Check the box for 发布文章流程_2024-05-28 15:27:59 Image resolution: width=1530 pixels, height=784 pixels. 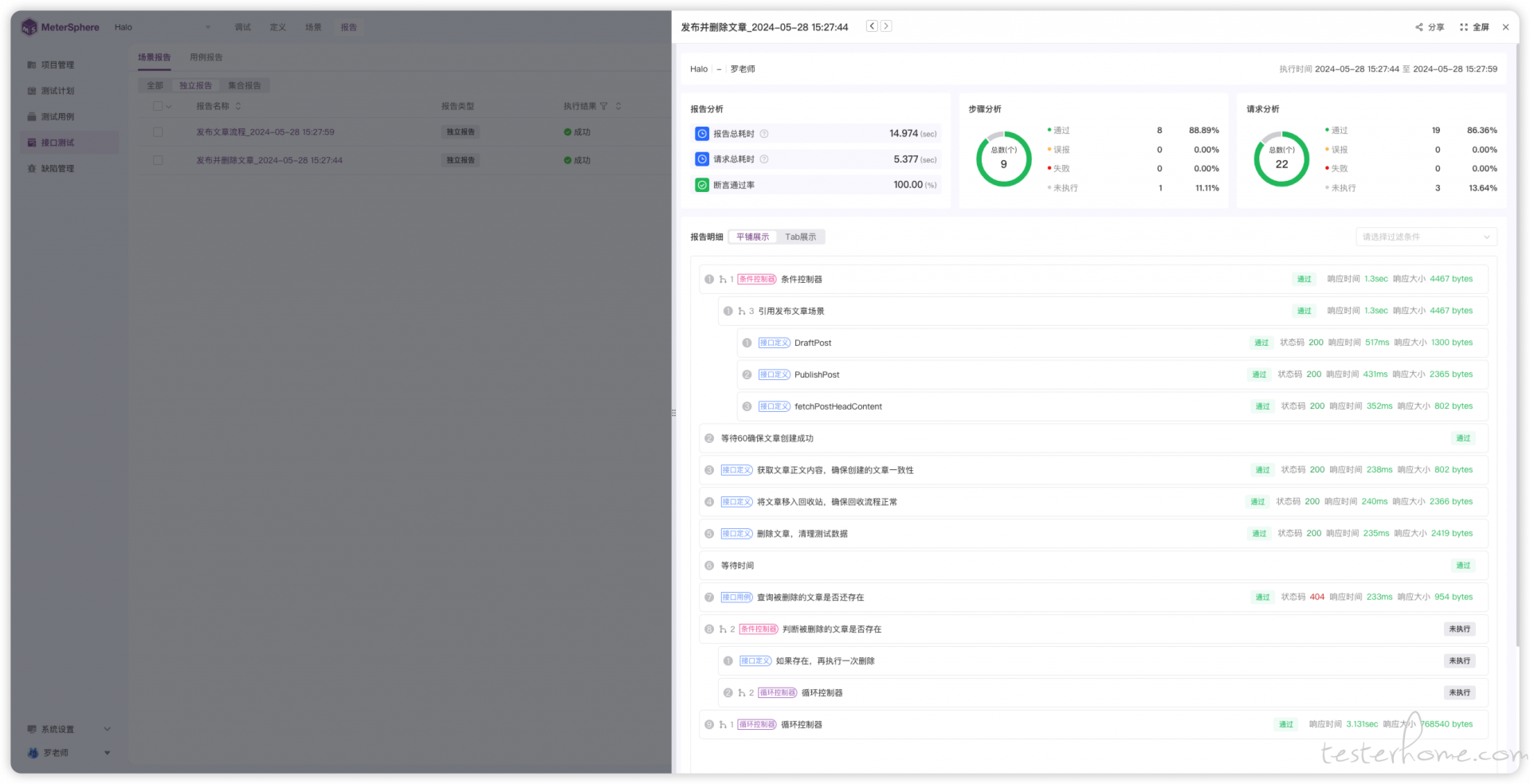point(158,132)
